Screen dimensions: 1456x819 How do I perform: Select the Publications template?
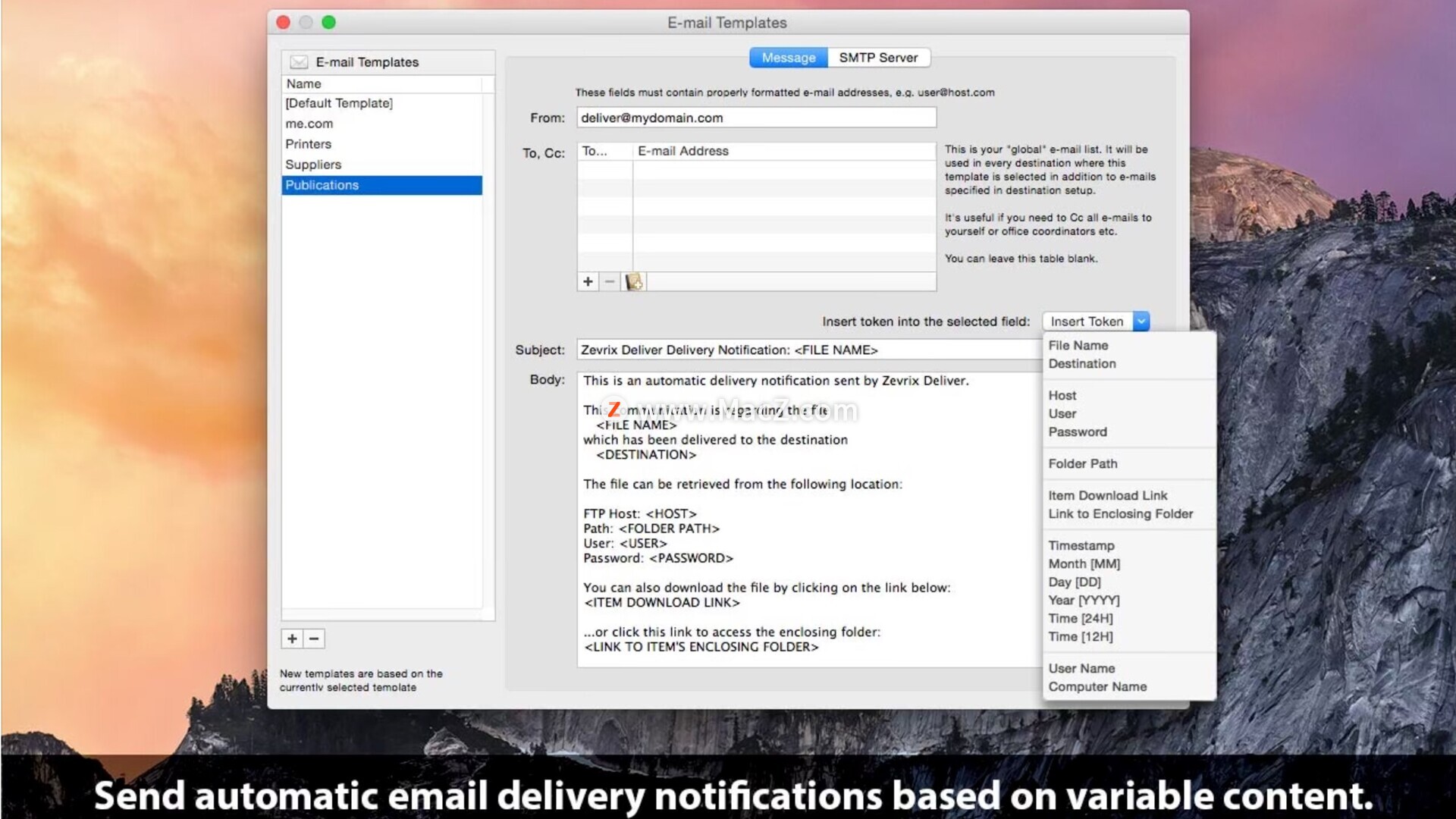(x=322, y=185)
